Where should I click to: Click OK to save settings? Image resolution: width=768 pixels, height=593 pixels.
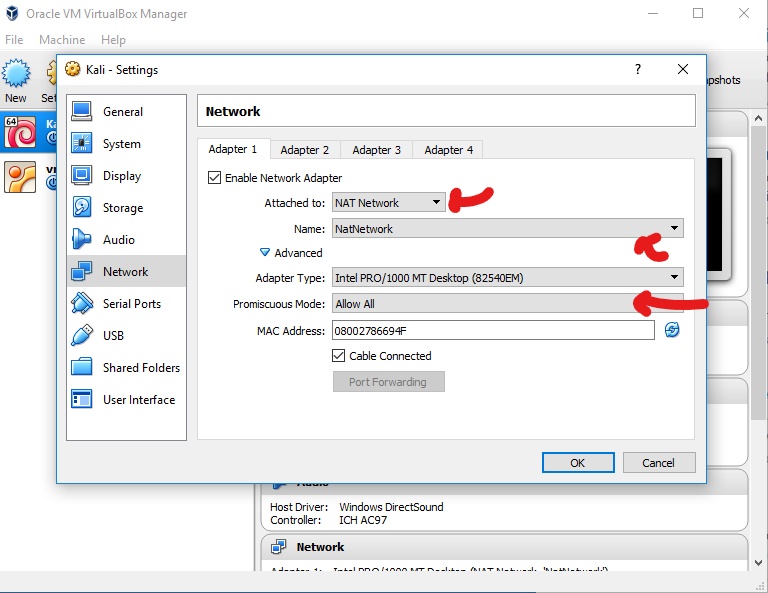(x=578, y=463)
